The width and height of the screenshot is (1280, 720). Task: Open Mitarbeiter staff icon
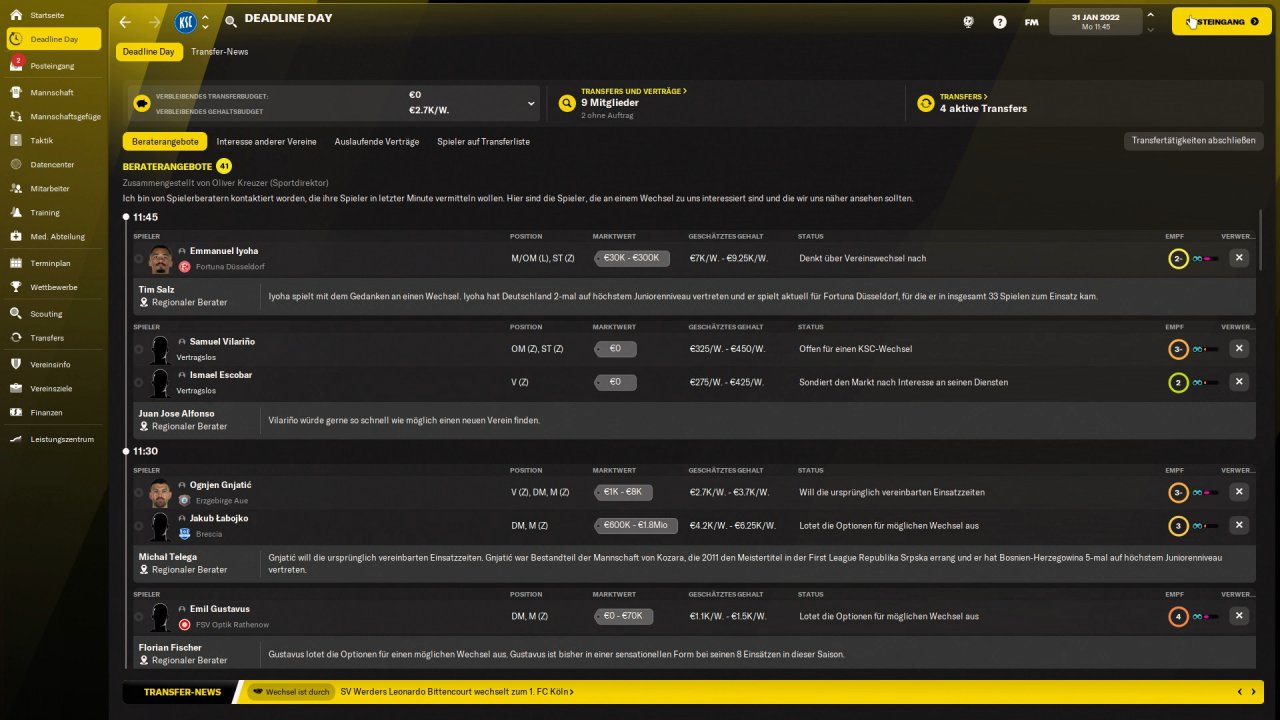pyautogui.click(x=16, y=188)
